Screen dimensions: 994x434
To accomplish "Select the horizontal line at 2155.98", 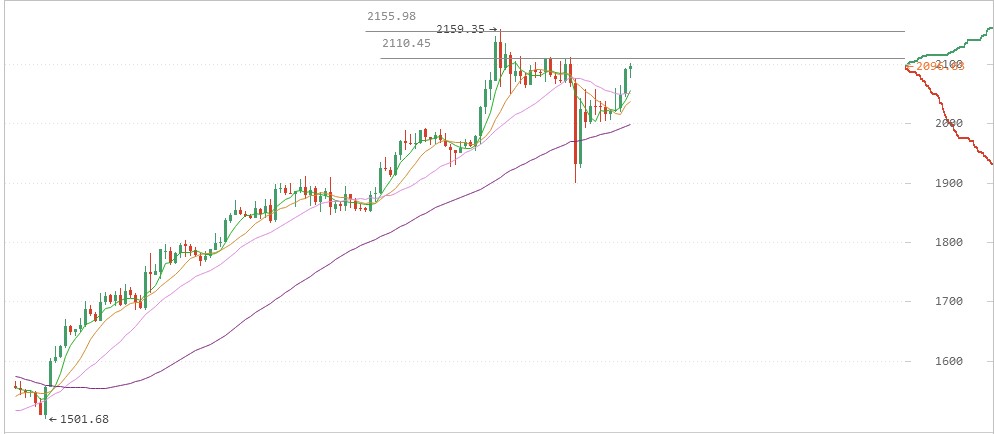I will 635,31.
